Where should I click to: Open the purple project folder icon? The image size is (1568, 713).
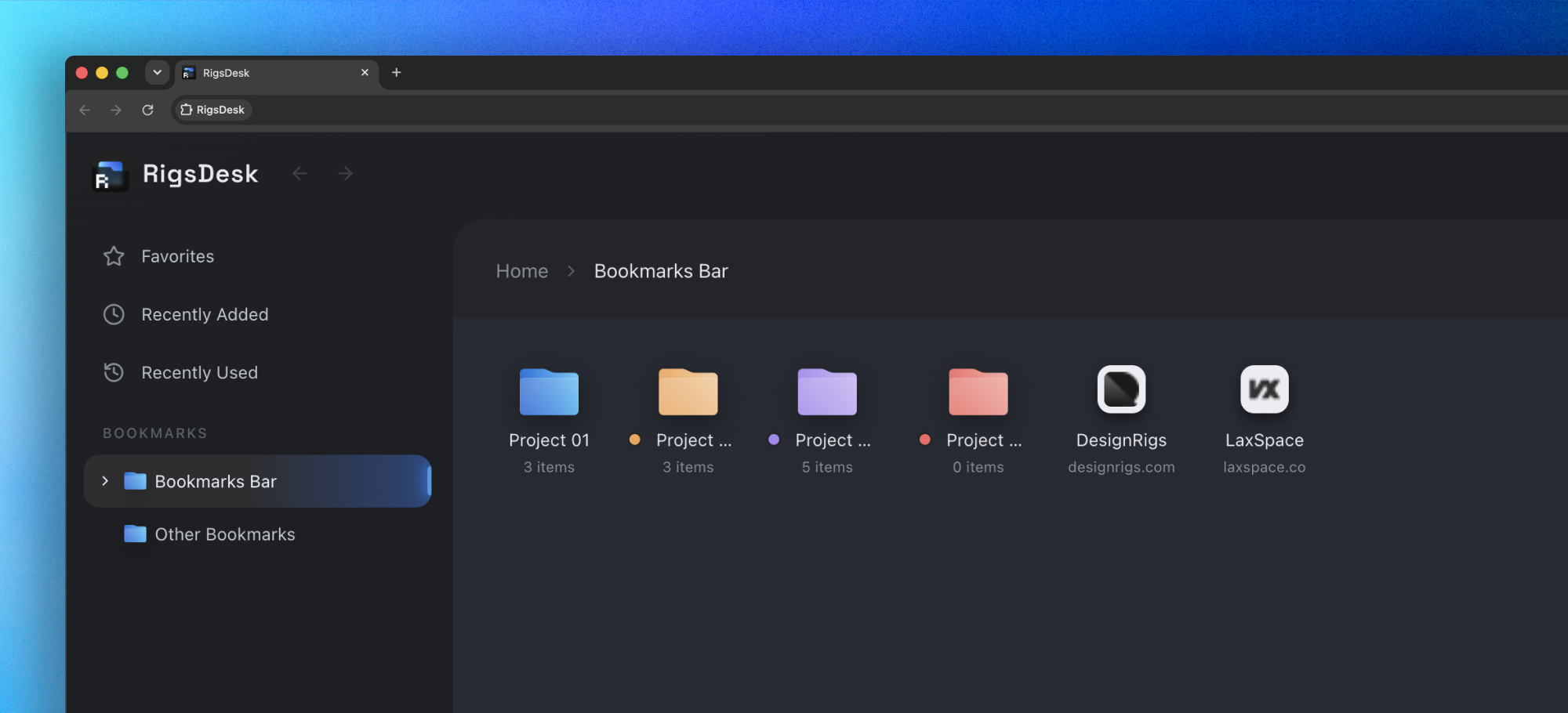click(827, 391)
